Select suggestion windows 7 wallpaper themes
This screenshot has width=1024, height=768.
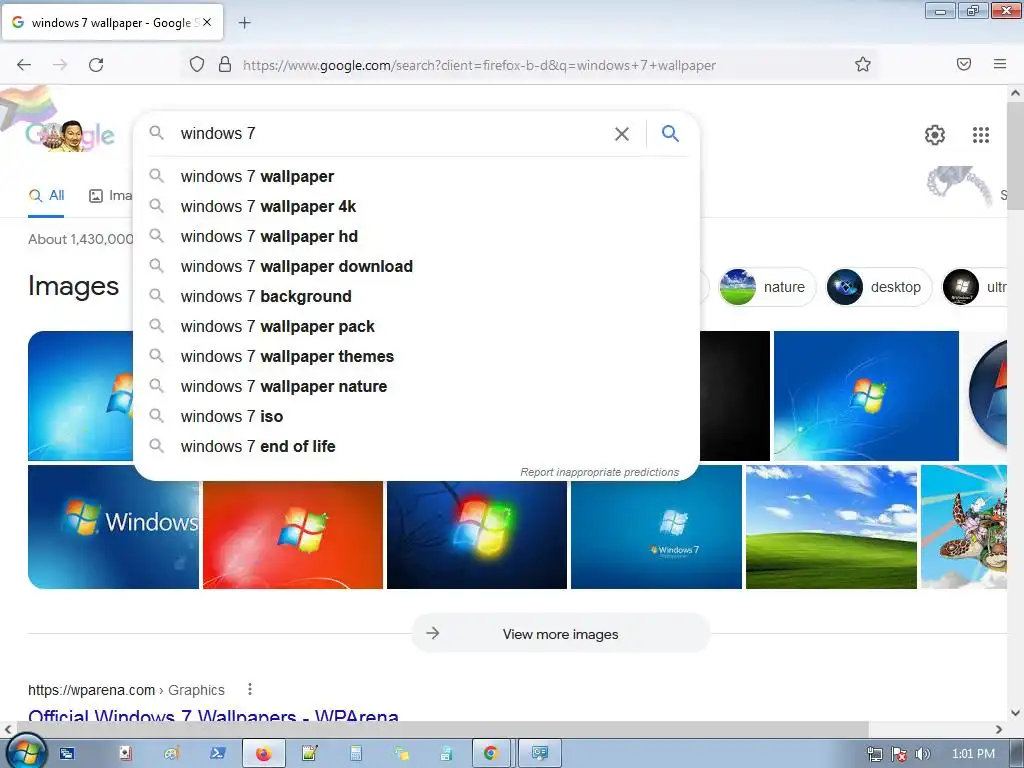(416, 357)
